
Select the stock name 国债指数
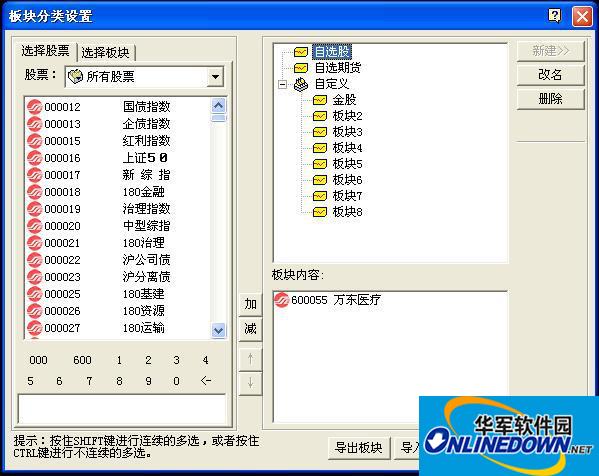coord(146,107)
